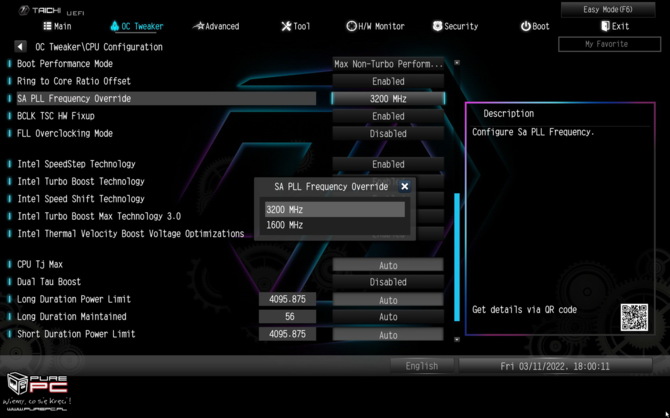Select Intel Turbo Boost Technology label
This screenshot has width=670, height=418.
81,182
